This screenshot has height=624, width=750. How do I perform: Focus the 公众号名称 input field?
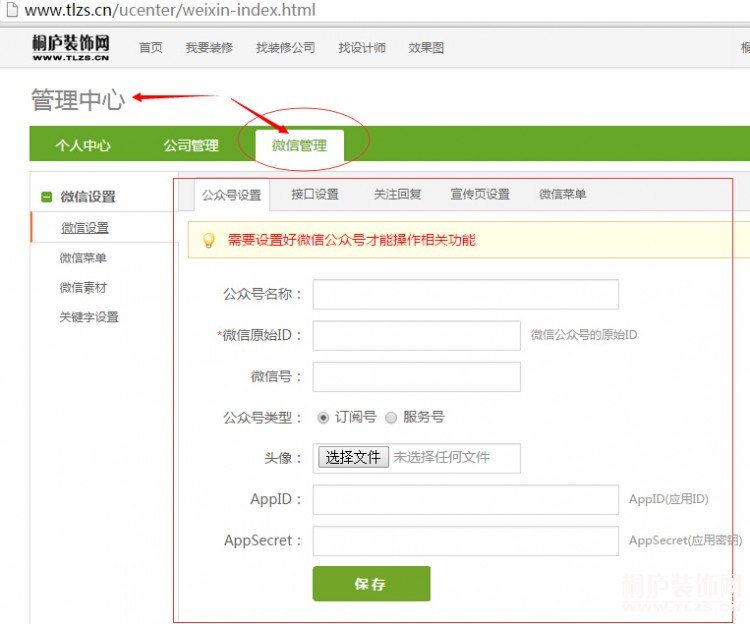(x=465, y=294)
